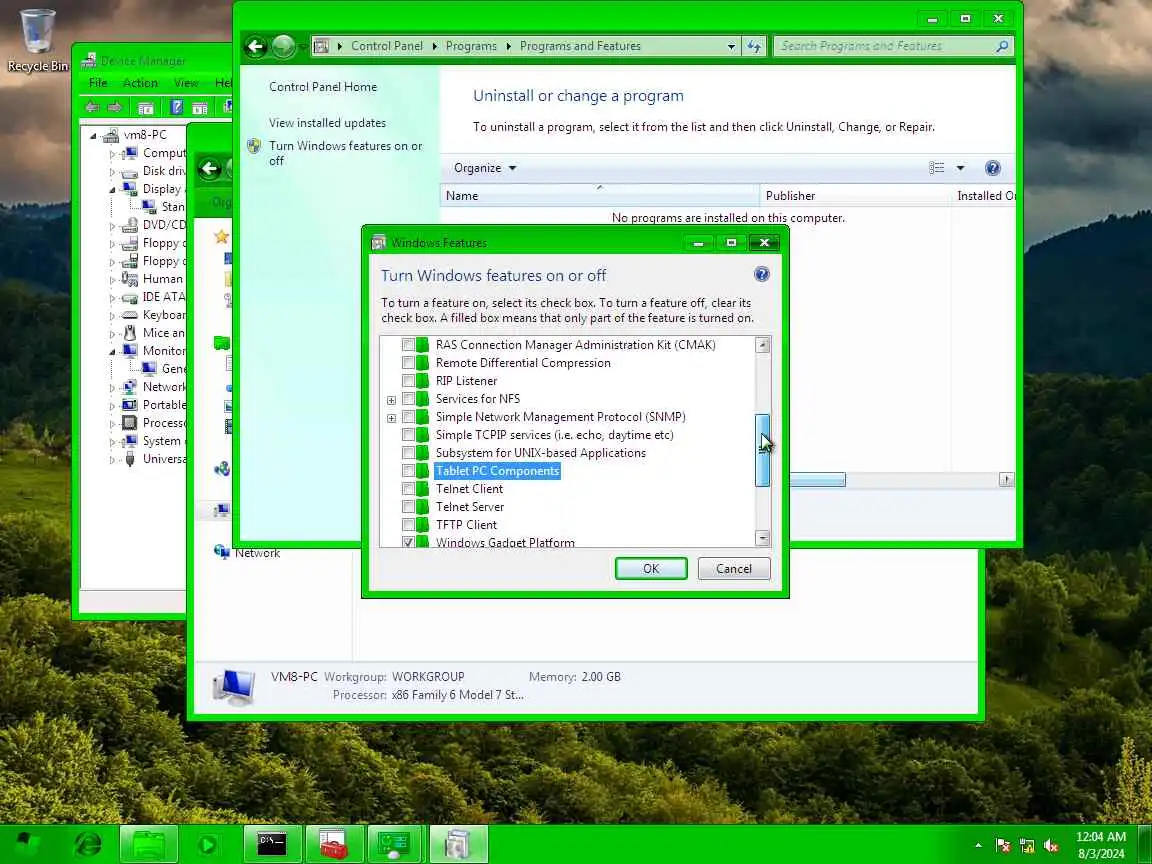Show hidden tray icons arrow
This screenshot has height=864, width=1152.
979,846
